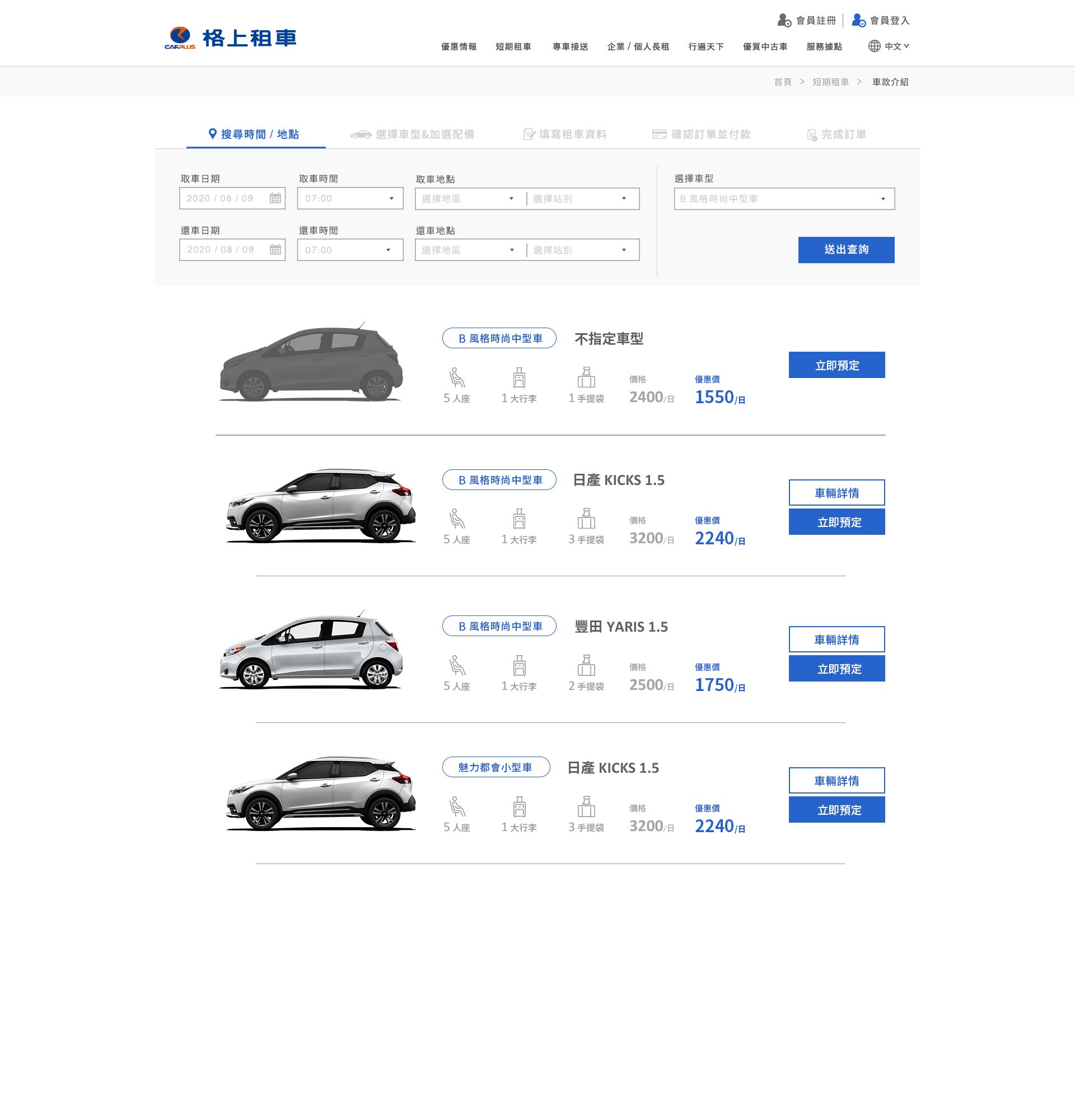Click the handbag icon in 不指定車型 row
The image size is (1075, 1120).
click(x=586, y=377)
